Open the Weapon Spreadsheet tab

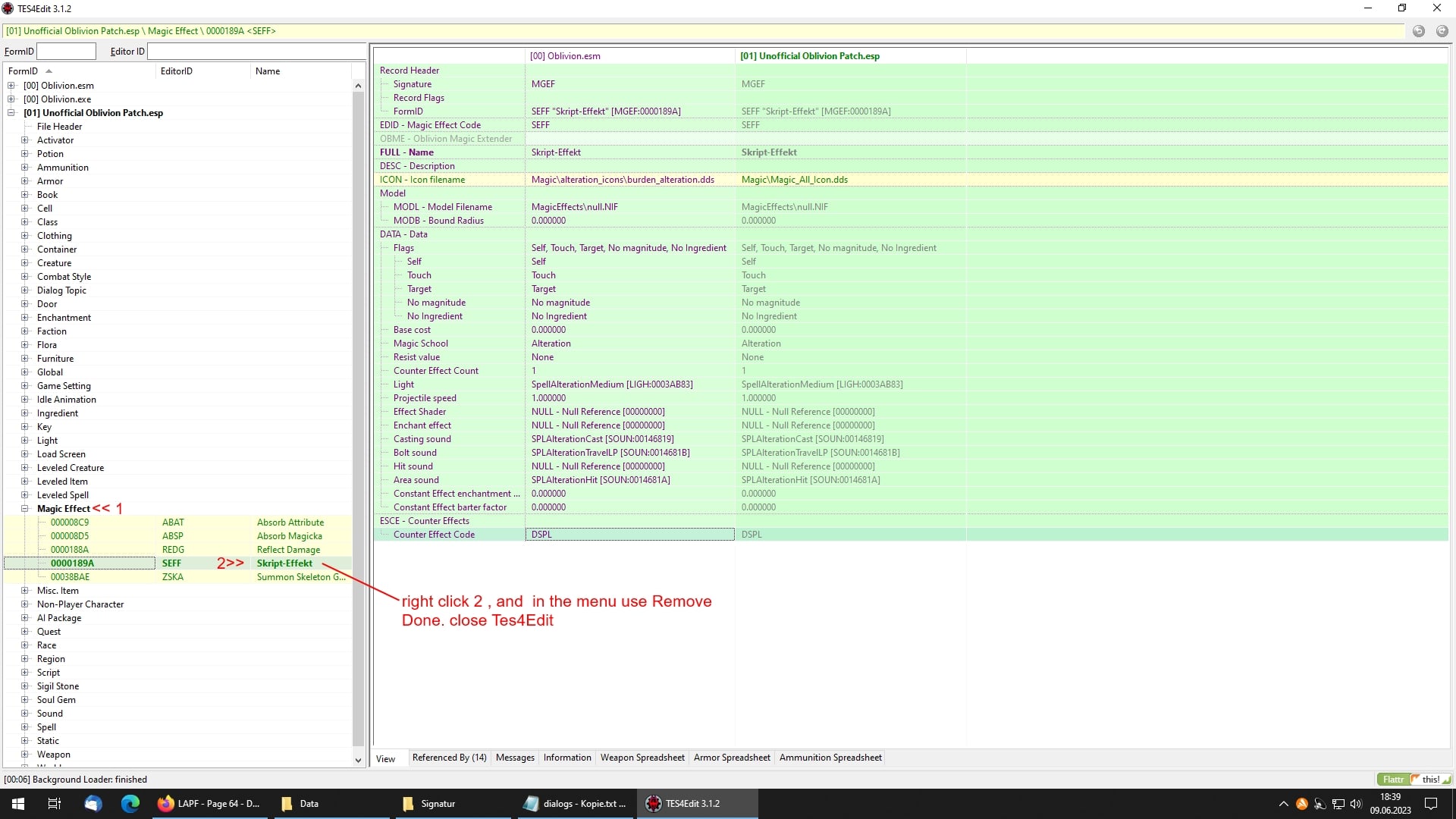pos(642,758)
